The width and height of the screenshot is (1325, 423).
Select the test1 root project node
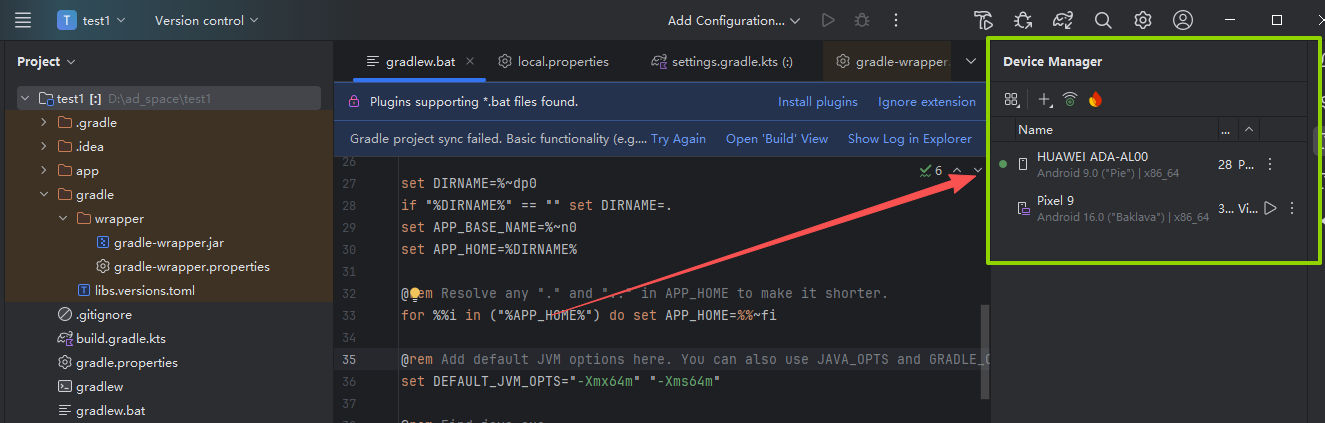coord(168,98)
